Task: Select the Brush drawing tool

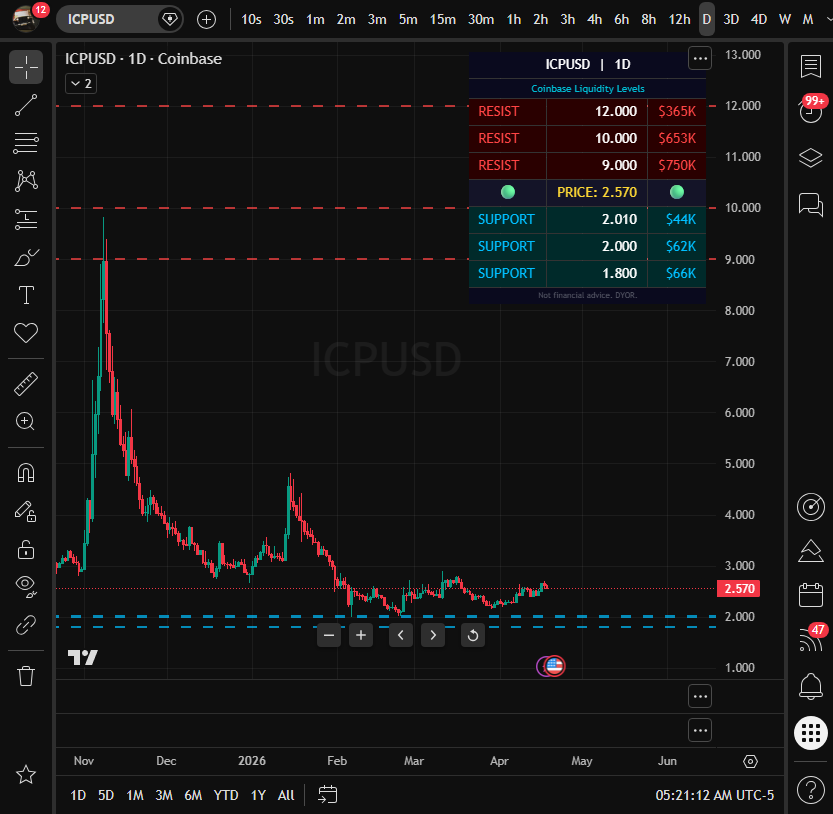Action: coord(26,257)
